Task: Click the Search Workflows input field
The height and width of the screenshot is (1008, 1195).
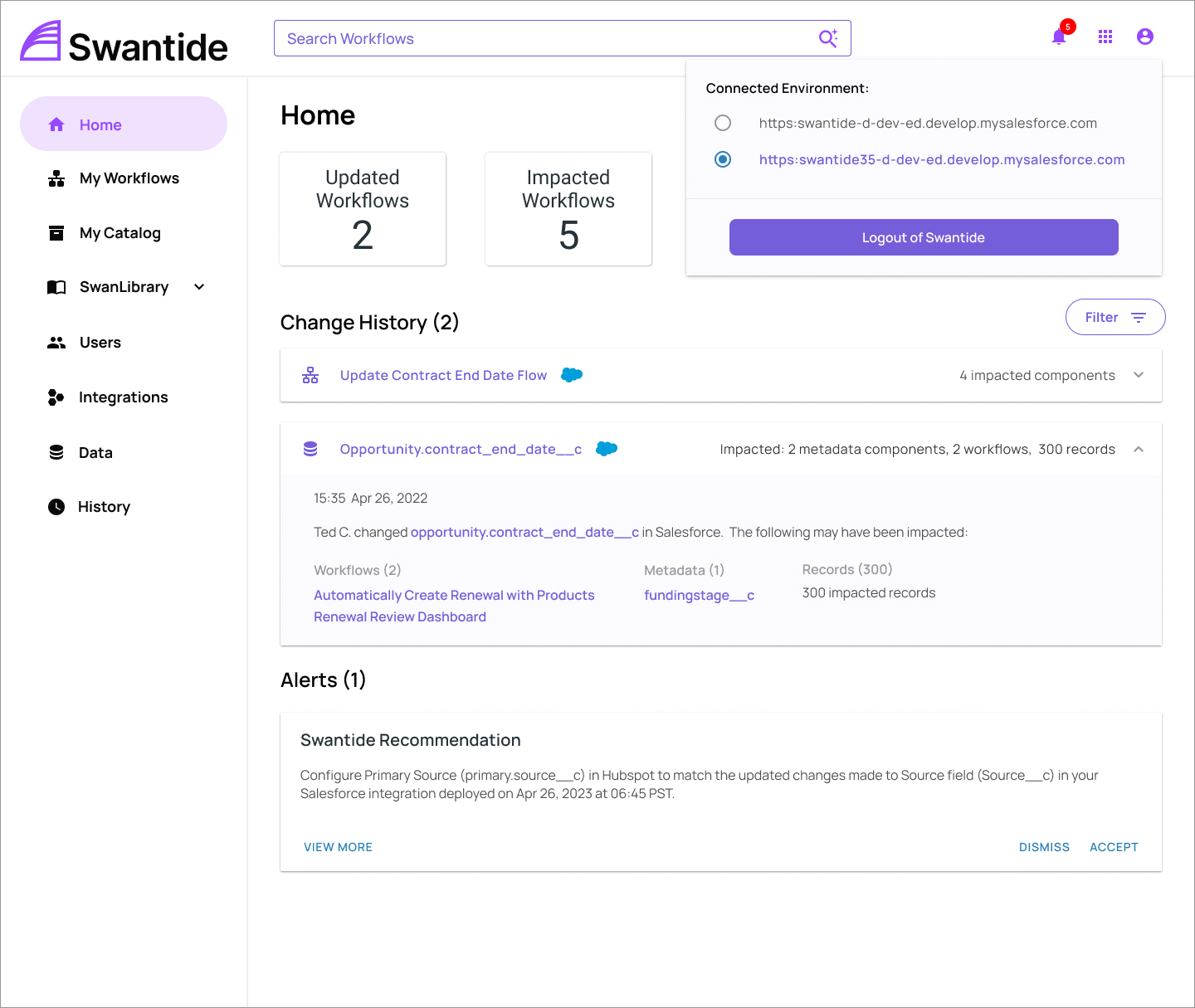Action: 563,38
